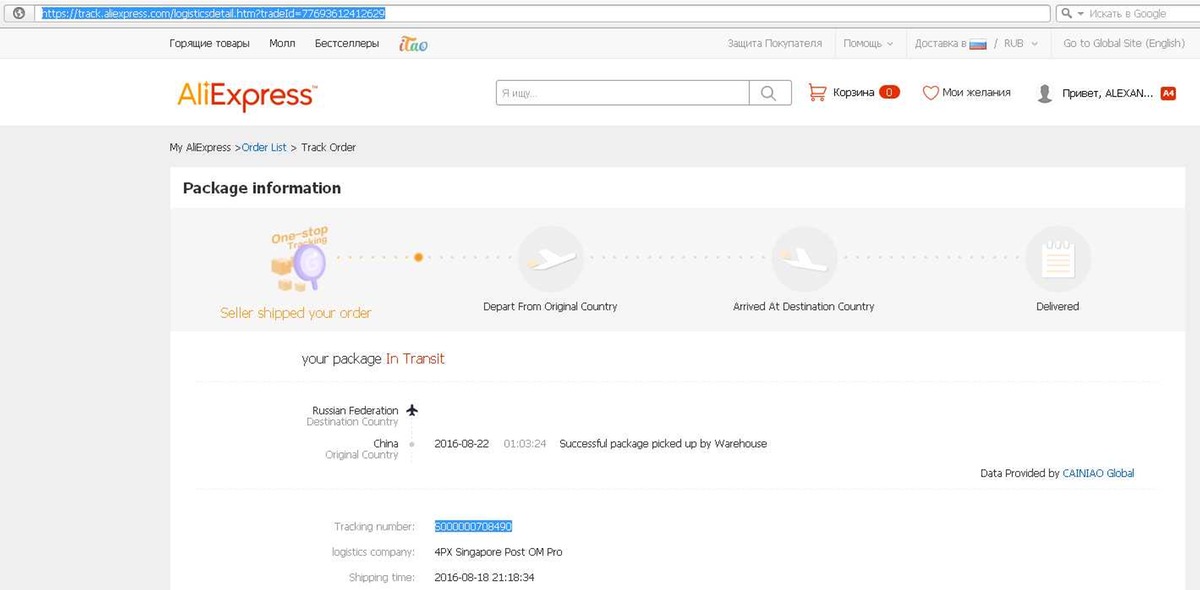This screenshot has width=1200, height=590.
Task: Expand the RUB currency dropdown
Action: tap(1020, 44)
